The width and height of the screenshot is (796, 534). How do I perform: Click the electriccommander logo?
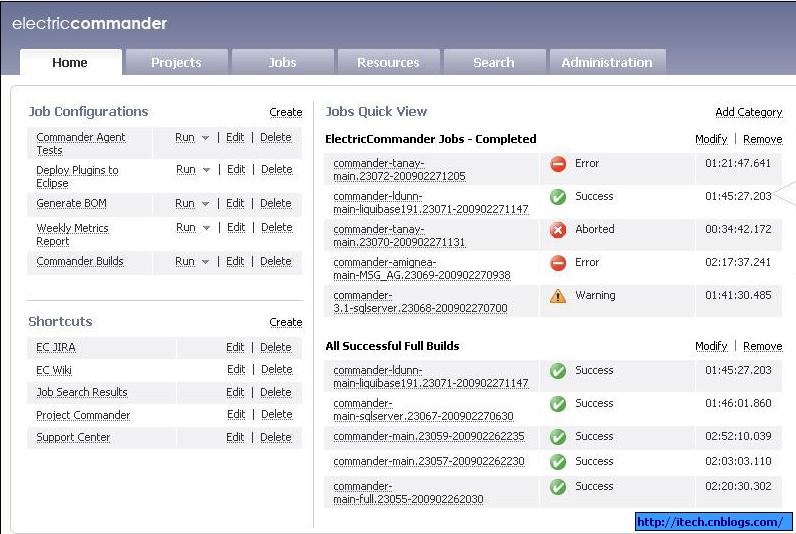tap(89, 24)
